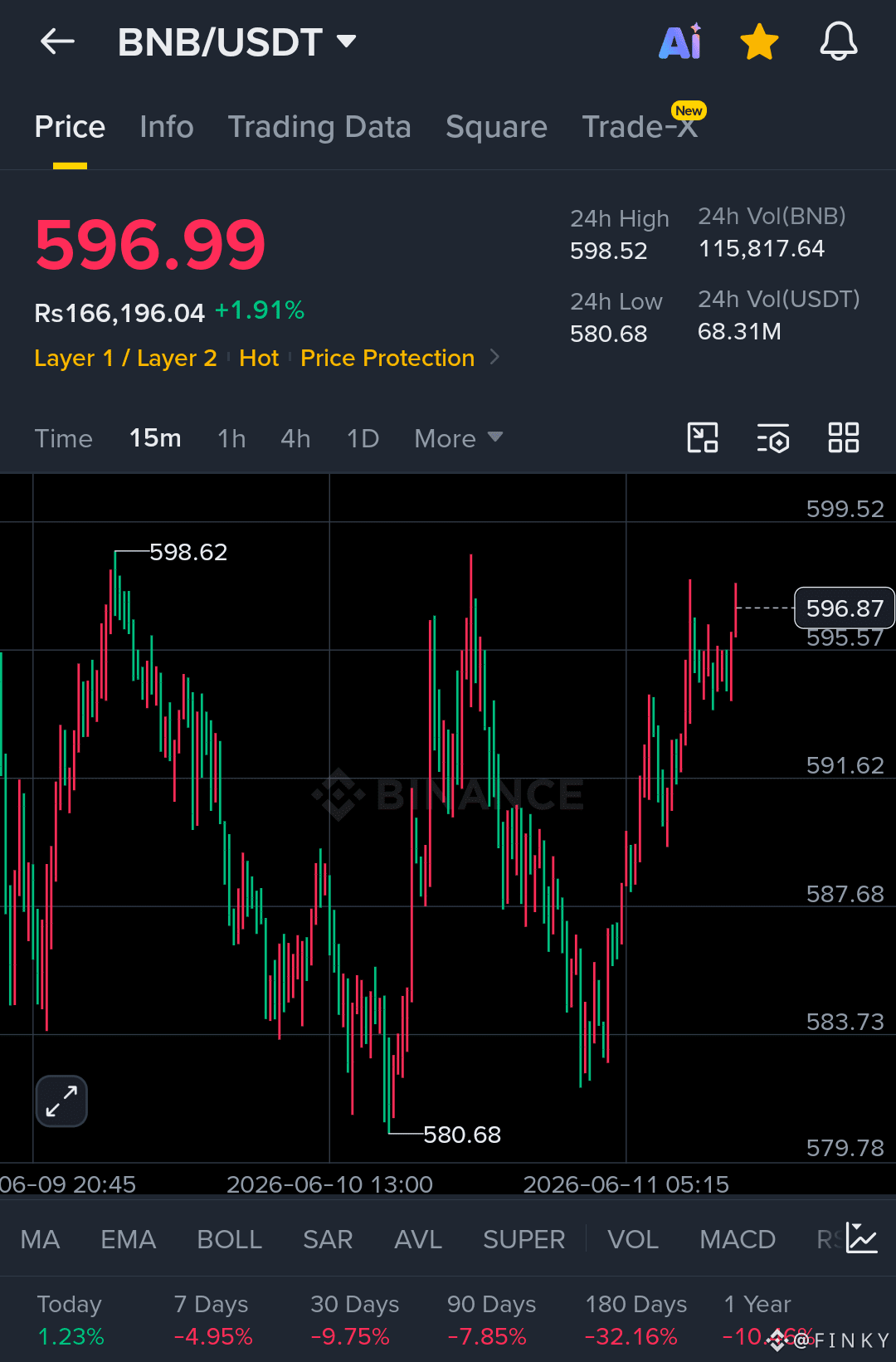896x1362 pixels.
Task: Toggle the MA indicator
Action: pos(40,1239)
